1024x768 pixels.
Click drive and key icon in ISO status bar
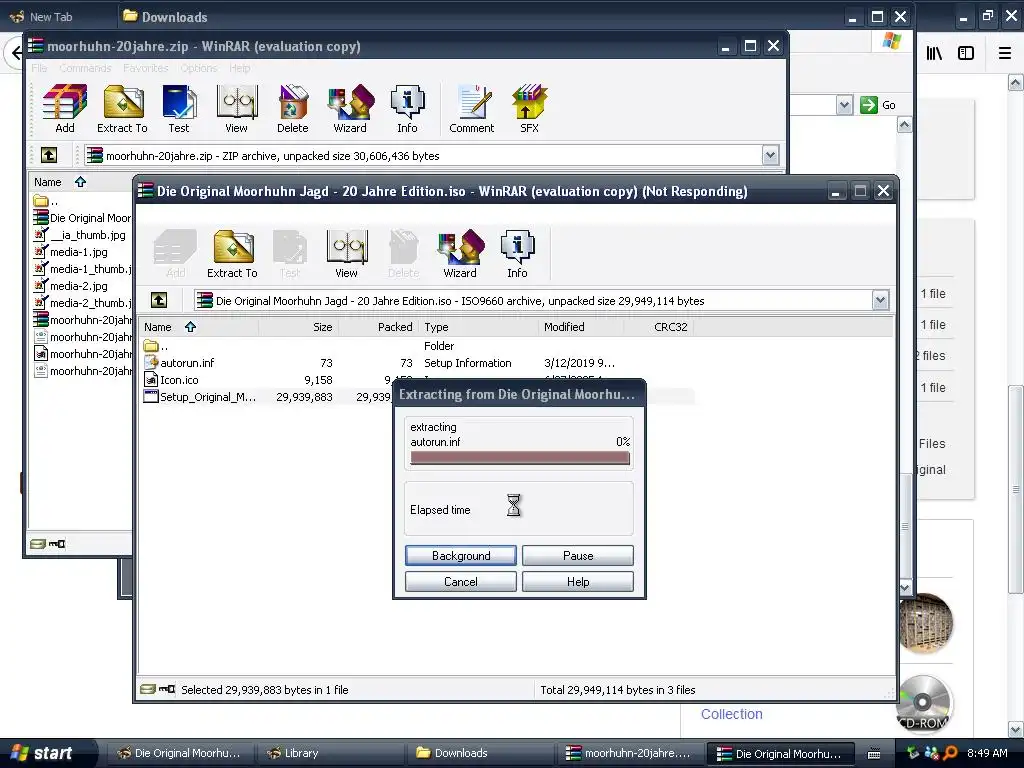(157, 689)
